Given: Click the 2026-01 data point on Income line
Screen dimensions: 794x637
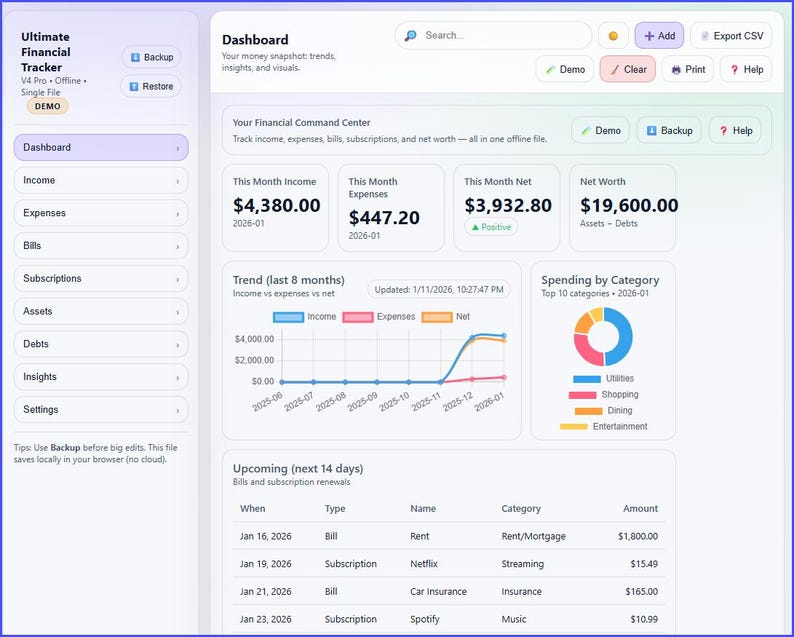Looking at the screenshot, I should [x=504, y=336].
